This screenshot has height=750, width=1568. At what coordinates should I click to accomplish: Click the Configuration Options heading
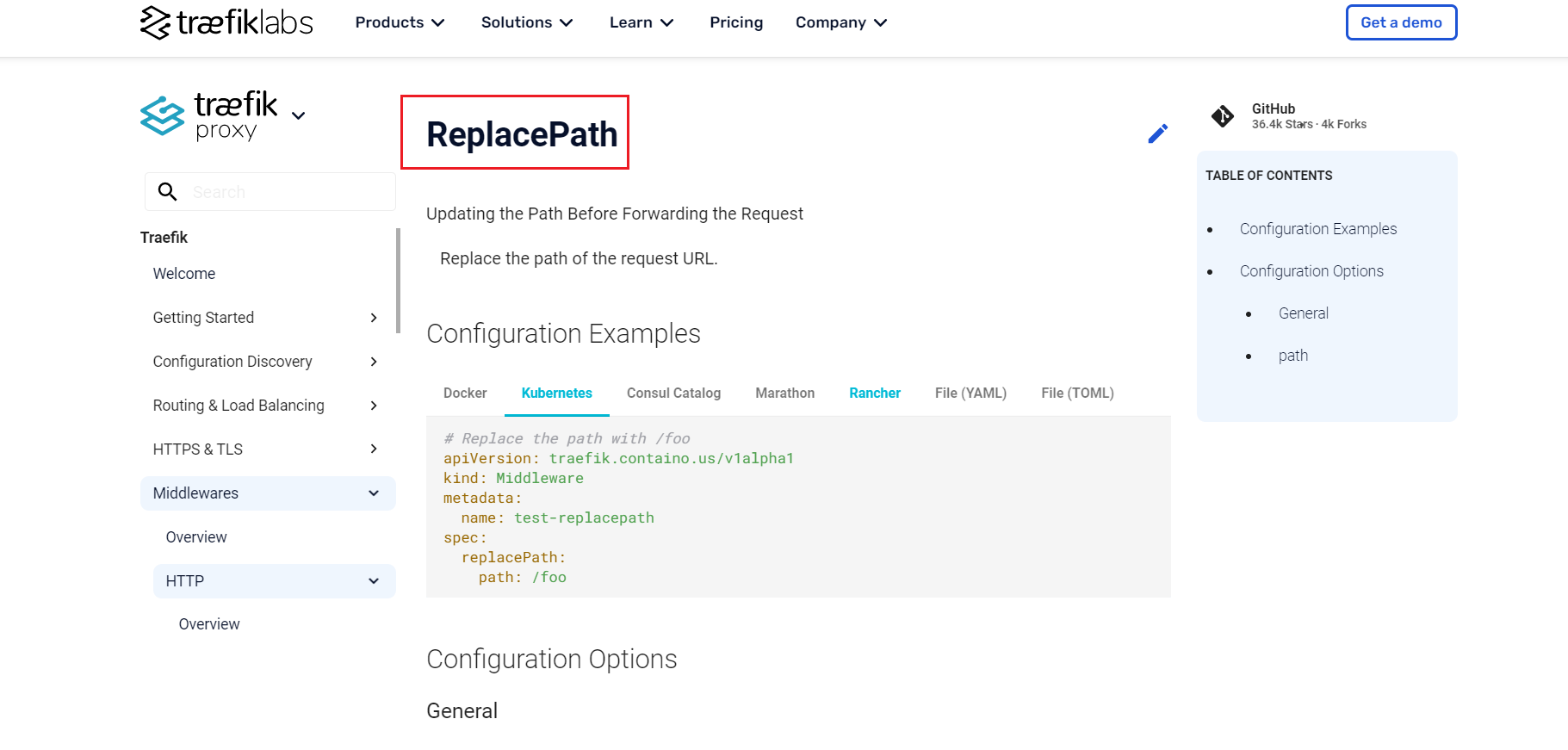click(552, 659)
